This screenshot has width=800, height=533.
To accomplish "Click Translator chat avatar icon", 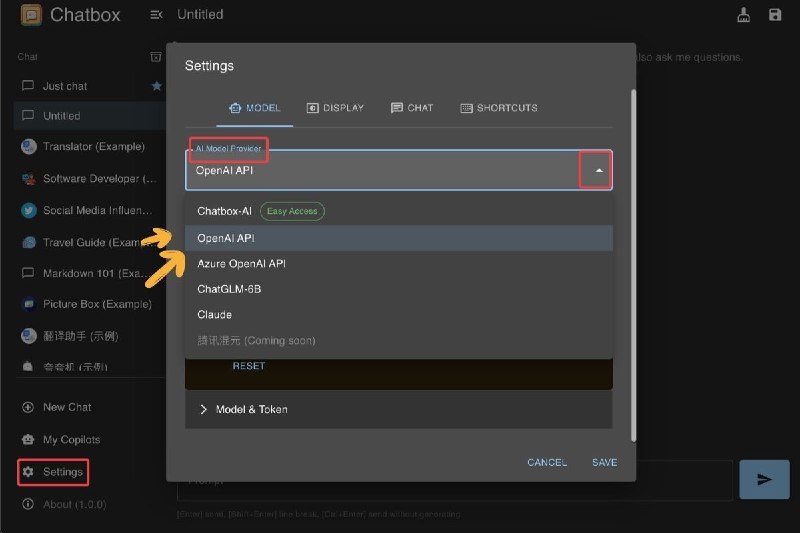I will (x=29, y=147).
